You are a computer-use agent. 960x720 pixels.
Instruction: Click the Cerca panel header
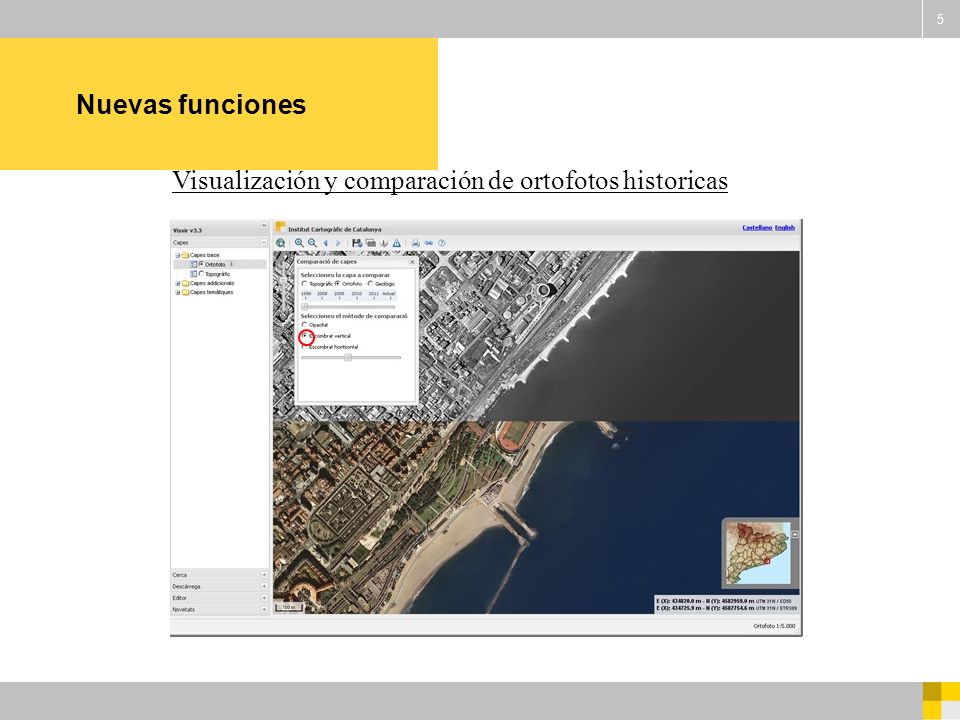pos(220,575)
